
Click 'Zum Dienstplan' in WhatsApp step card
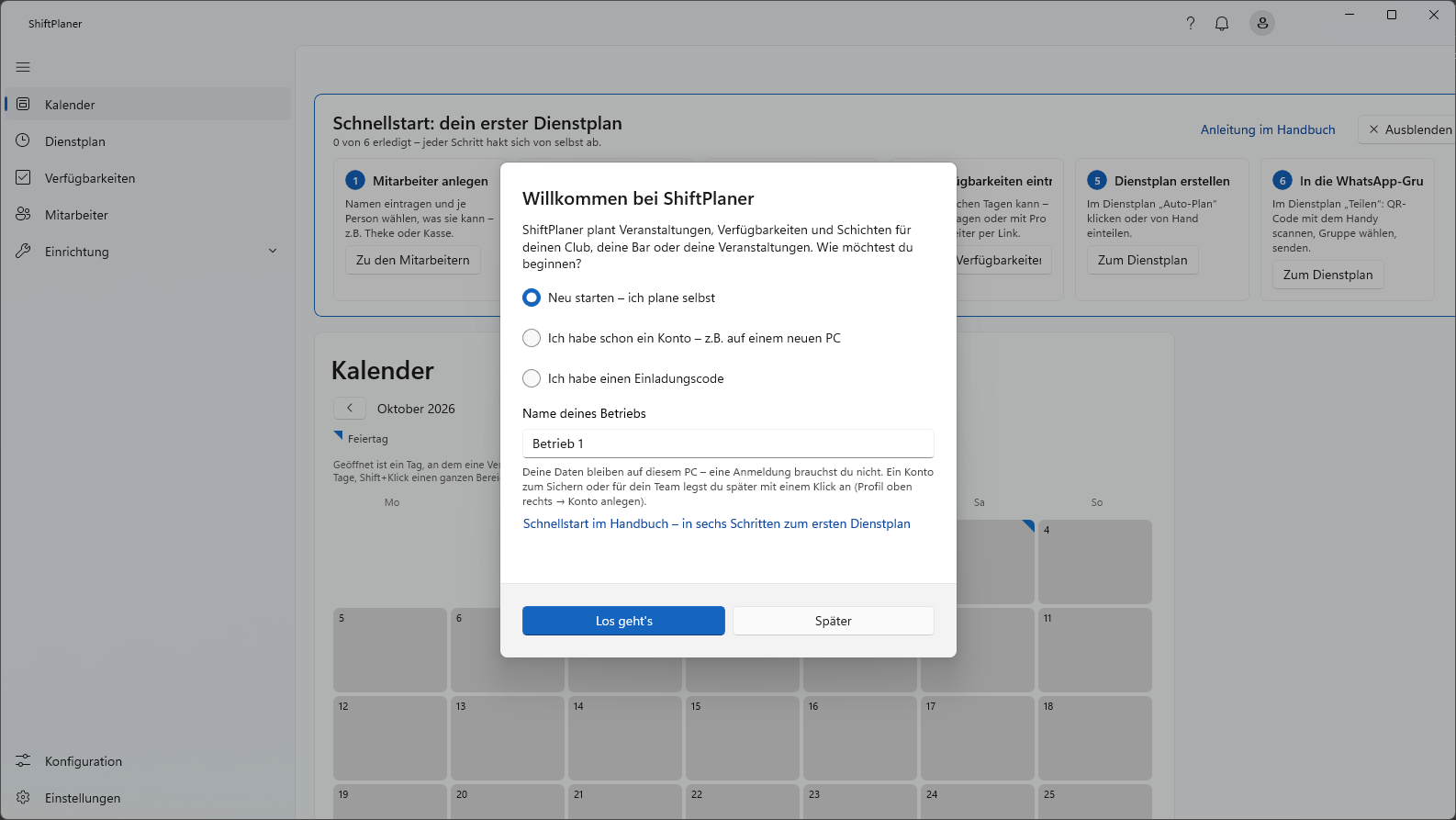coord(1328,275)
